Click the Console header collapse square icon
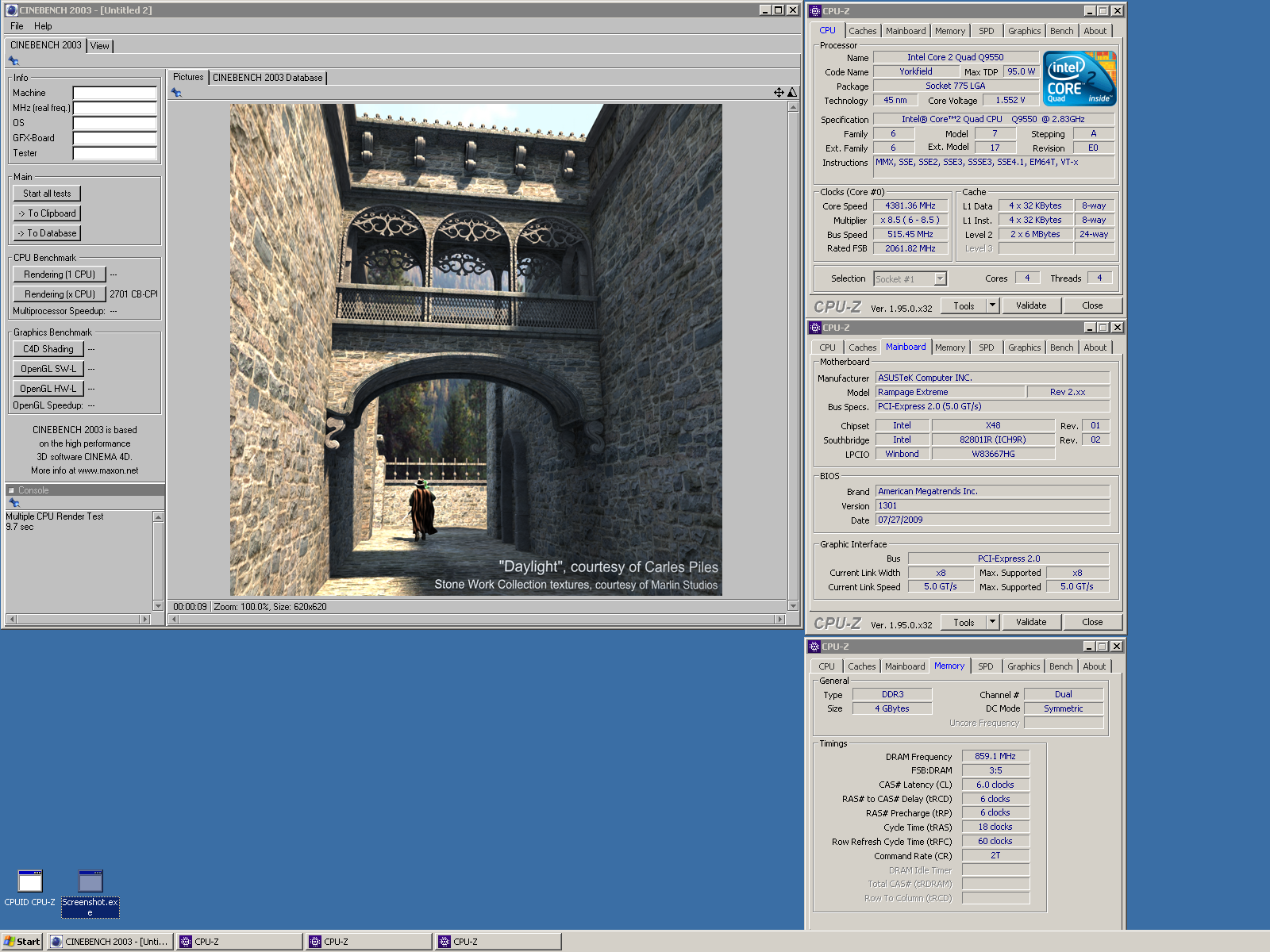This screenshot has height=952, width=1270. pyautogui.click(x=11, y=490)
